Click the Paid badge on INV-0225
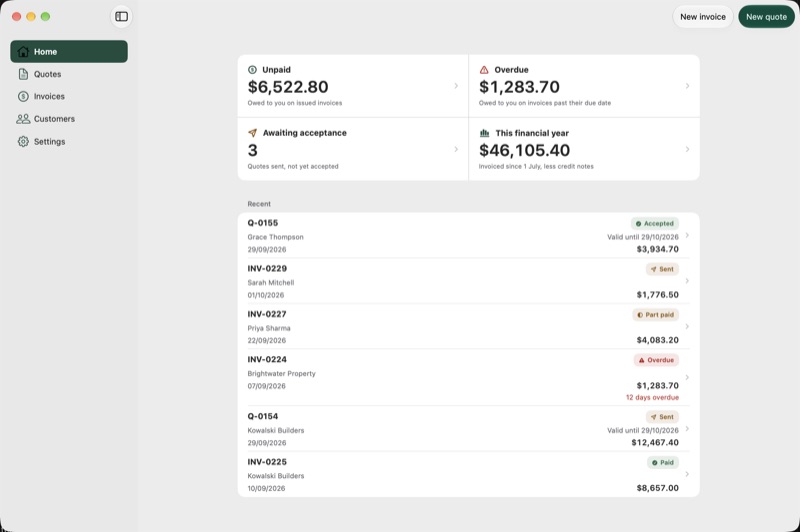 663,463
